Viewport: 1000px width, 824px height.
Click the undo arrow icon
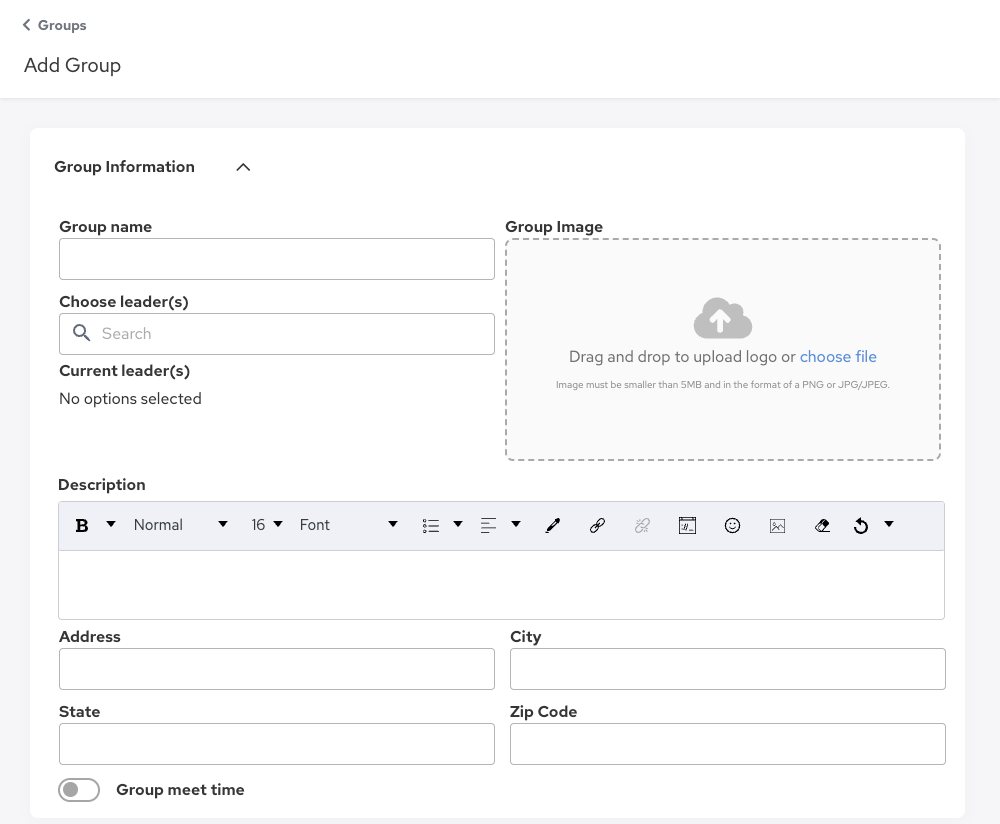pyautogui.click(x=861, y=525)
